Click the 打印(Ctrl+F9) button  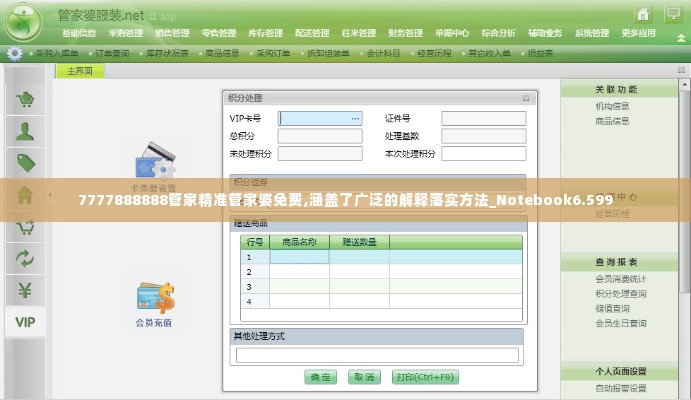click(424, 377)
